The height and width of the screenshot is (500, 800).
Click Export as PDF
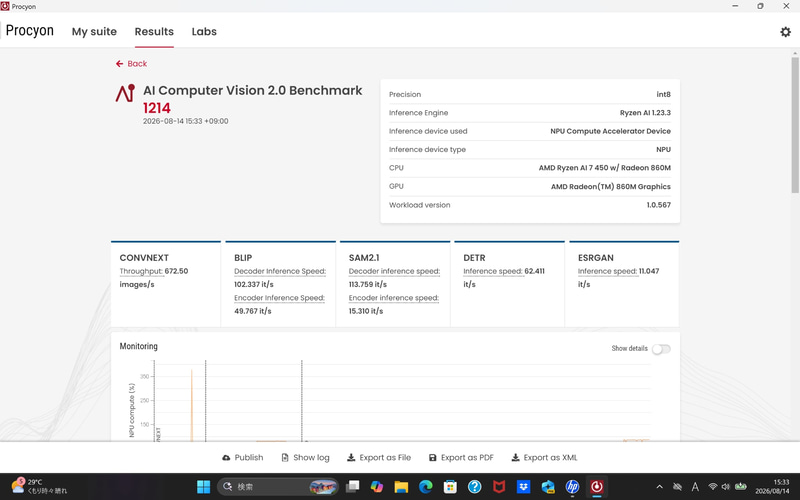(461, 458)
